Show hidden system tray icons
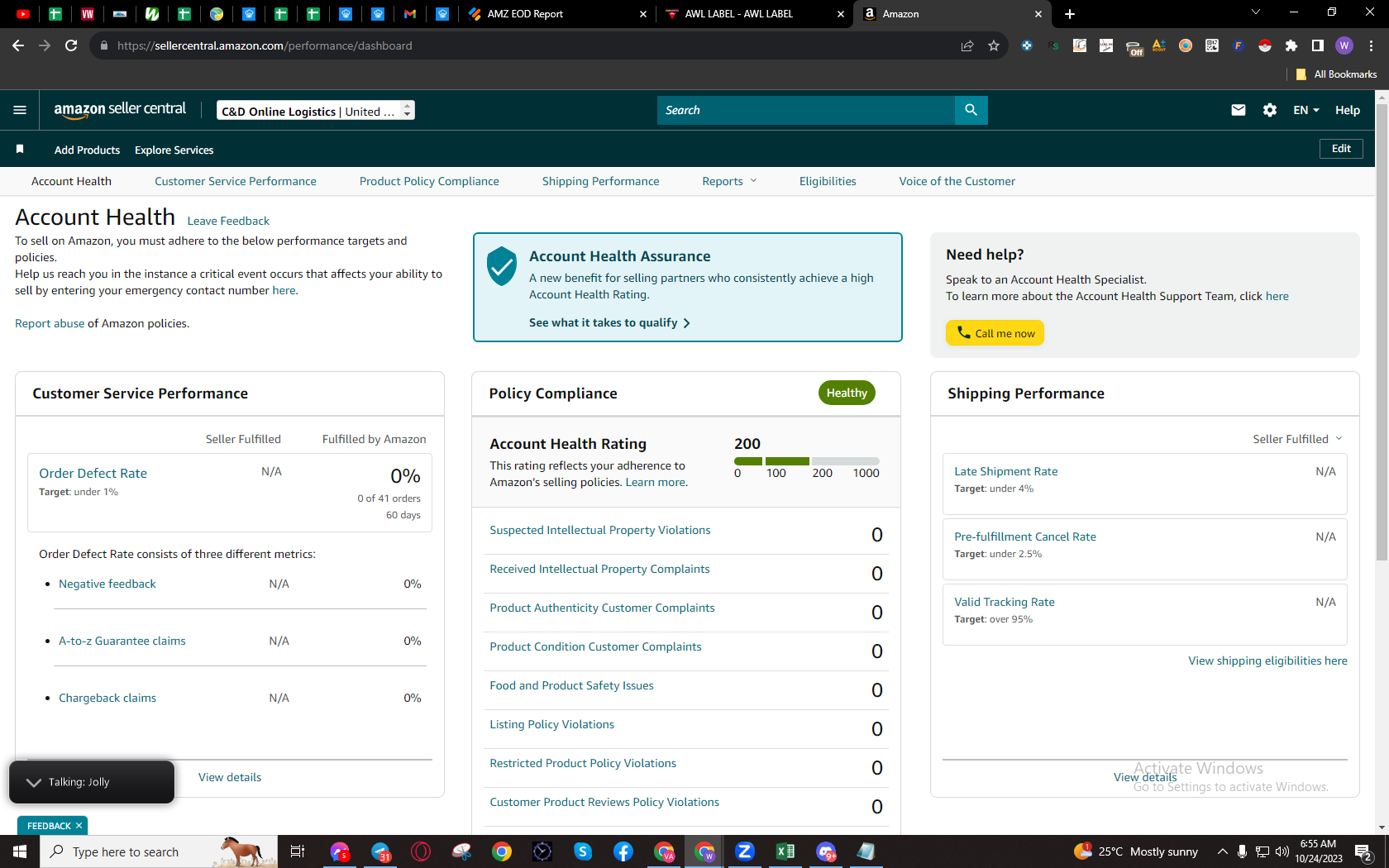 point(1222,851)
